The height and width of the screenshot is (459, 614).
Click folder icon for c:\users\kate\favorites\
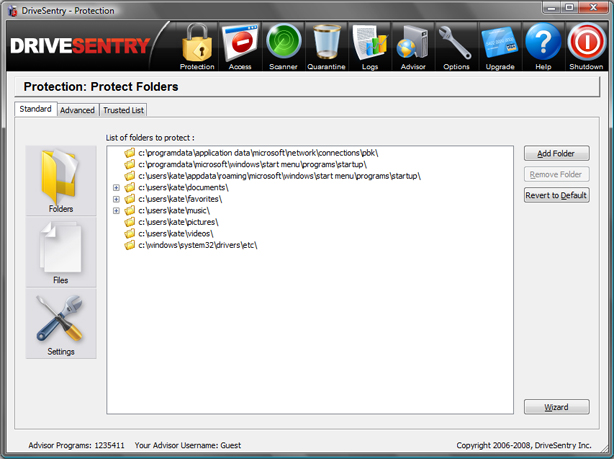[x=130, y=199]
